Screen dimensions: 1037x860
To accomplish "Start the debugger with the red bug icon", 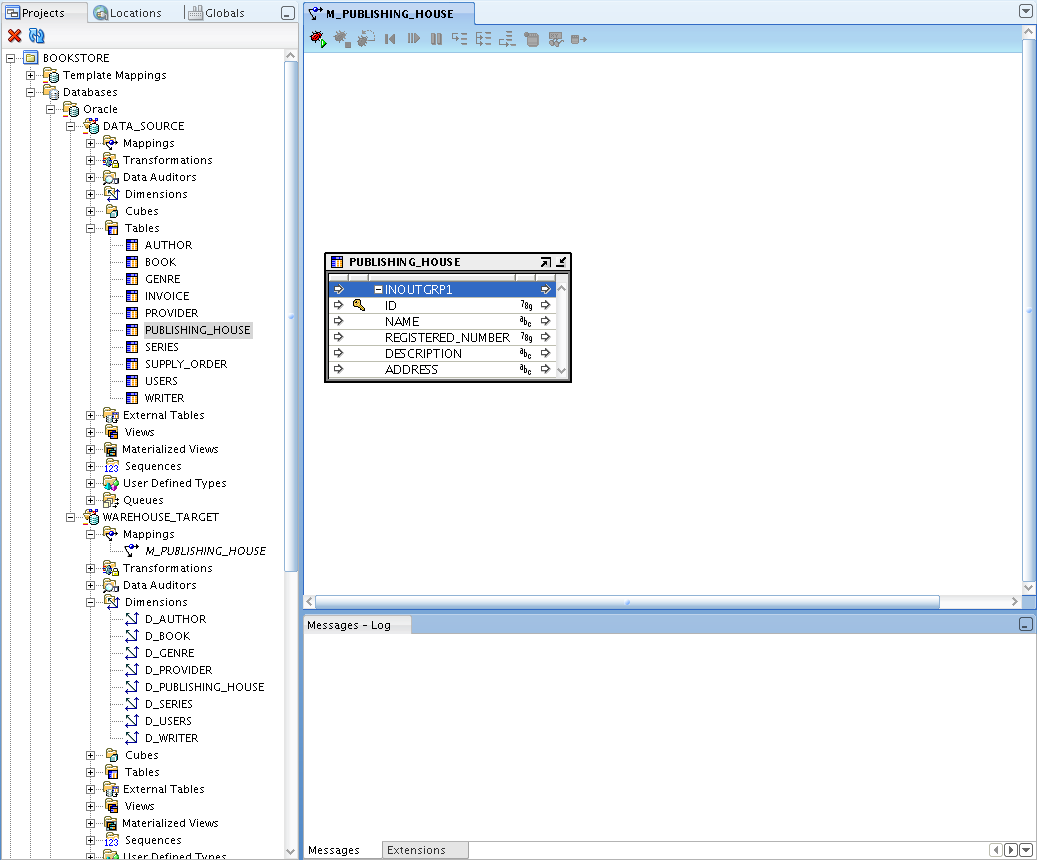I will click(x=318, y=39).
